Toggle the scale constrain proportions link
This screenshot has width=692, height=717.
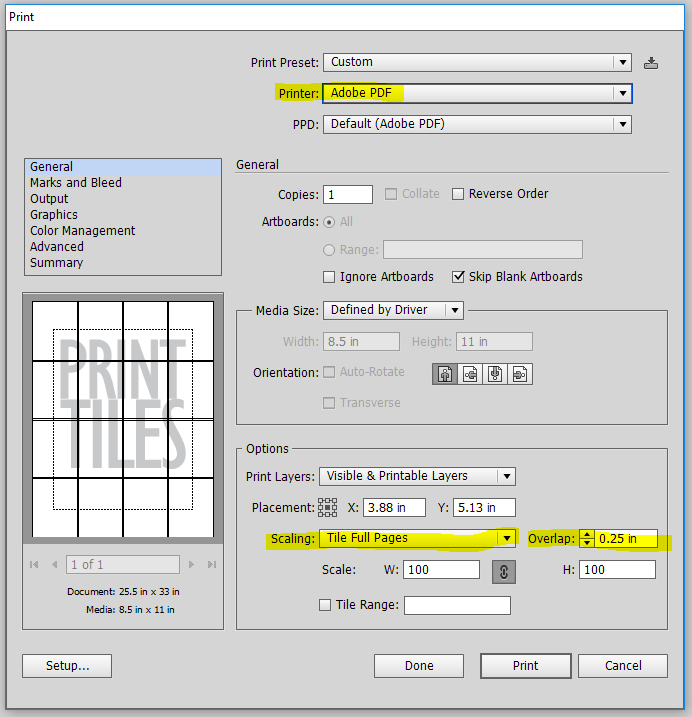coord(504,572)
